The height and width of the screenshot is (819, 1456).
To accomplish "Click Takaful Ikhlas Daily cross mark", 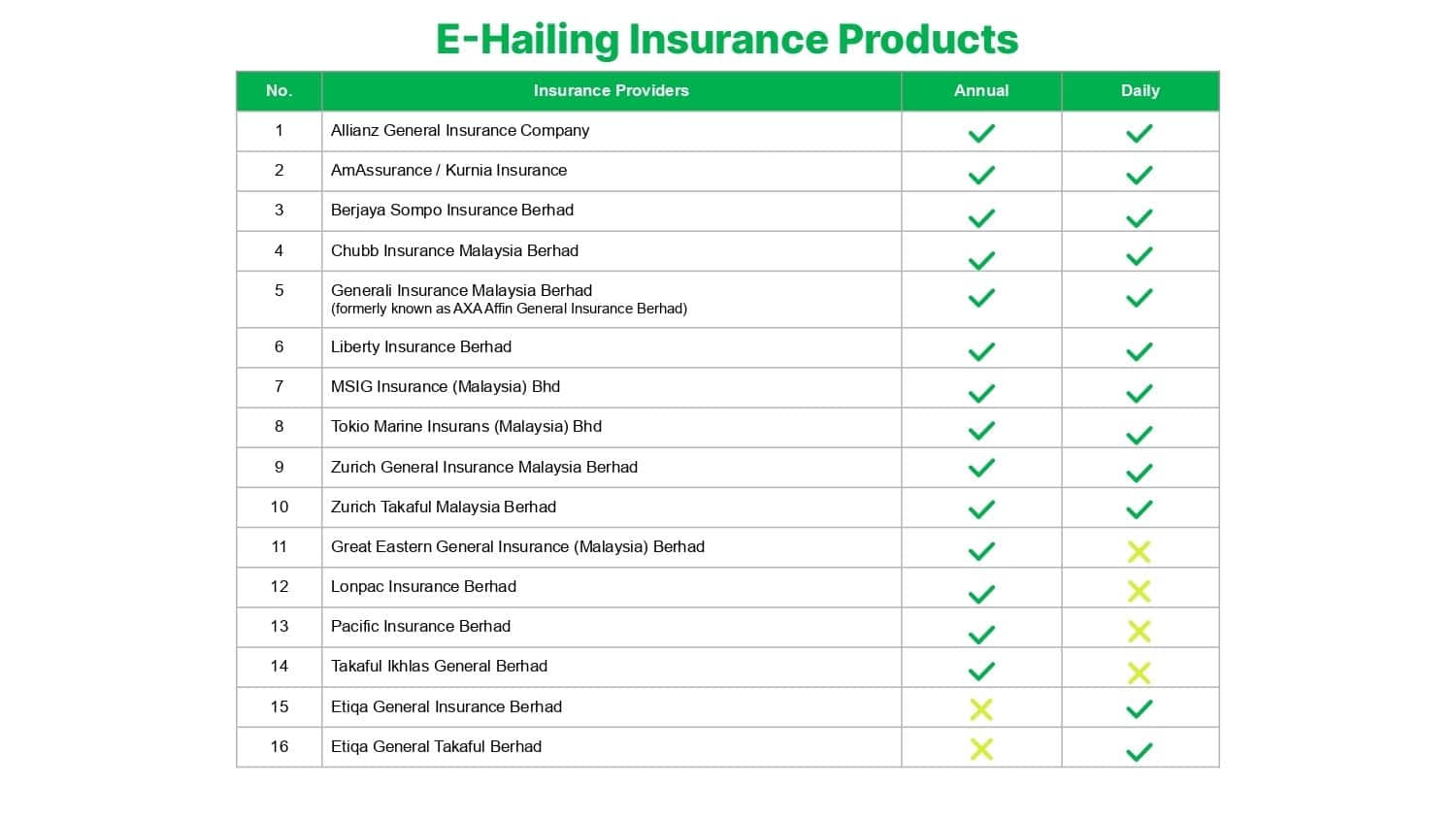I will pyautogui.click(x=1140, y=672).
